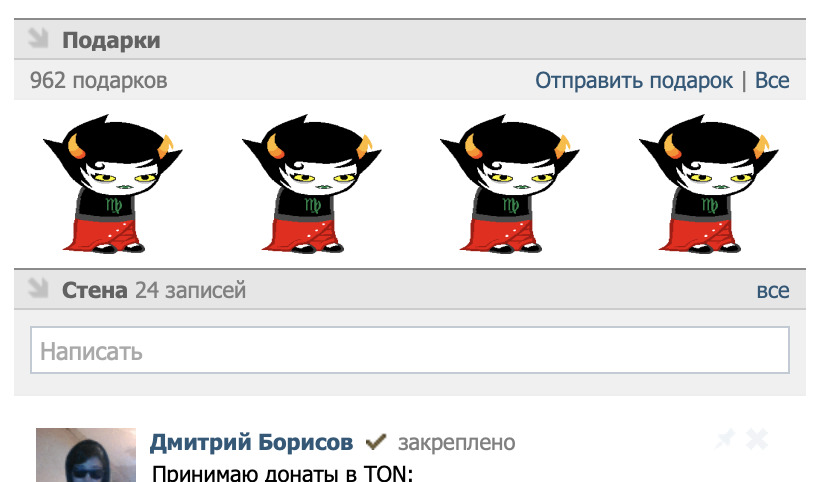816x482 pixels.
Task: Collapse the Стена section arrow icon
Action: click(38, 288)
